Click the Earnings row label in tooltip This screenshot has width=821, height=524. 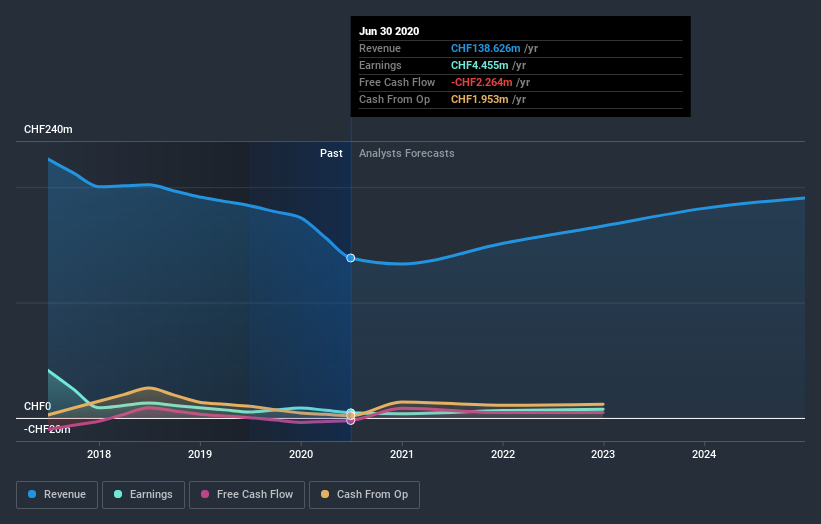click(x=380, y=65)
